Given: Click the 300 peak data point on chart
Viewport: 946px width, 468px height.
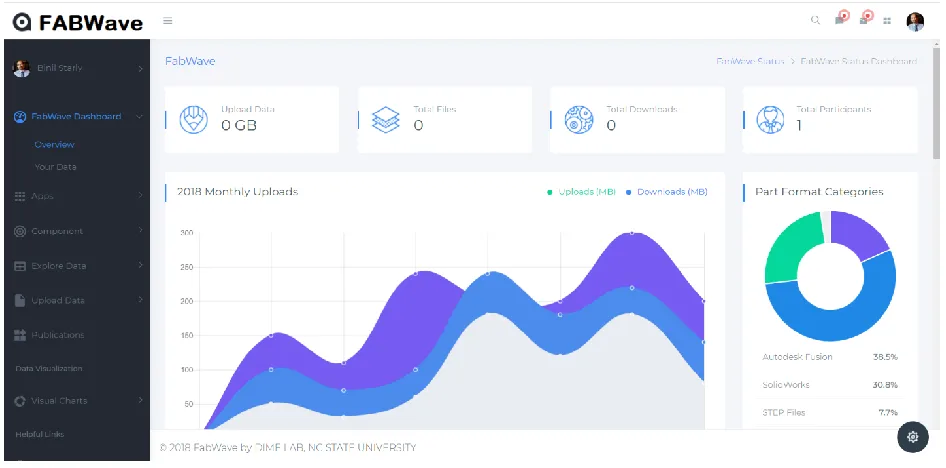Looking at the screenshot, I should [x=632, y=232].
